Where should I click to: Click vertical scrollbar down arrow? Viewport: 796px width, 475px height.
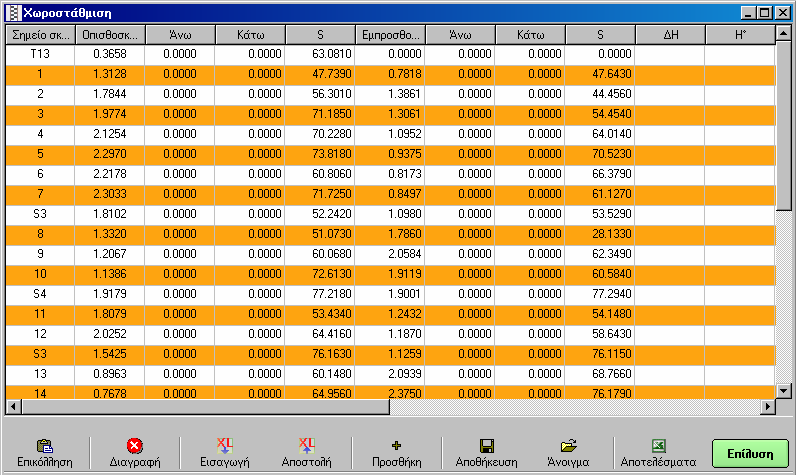point(784,391)
